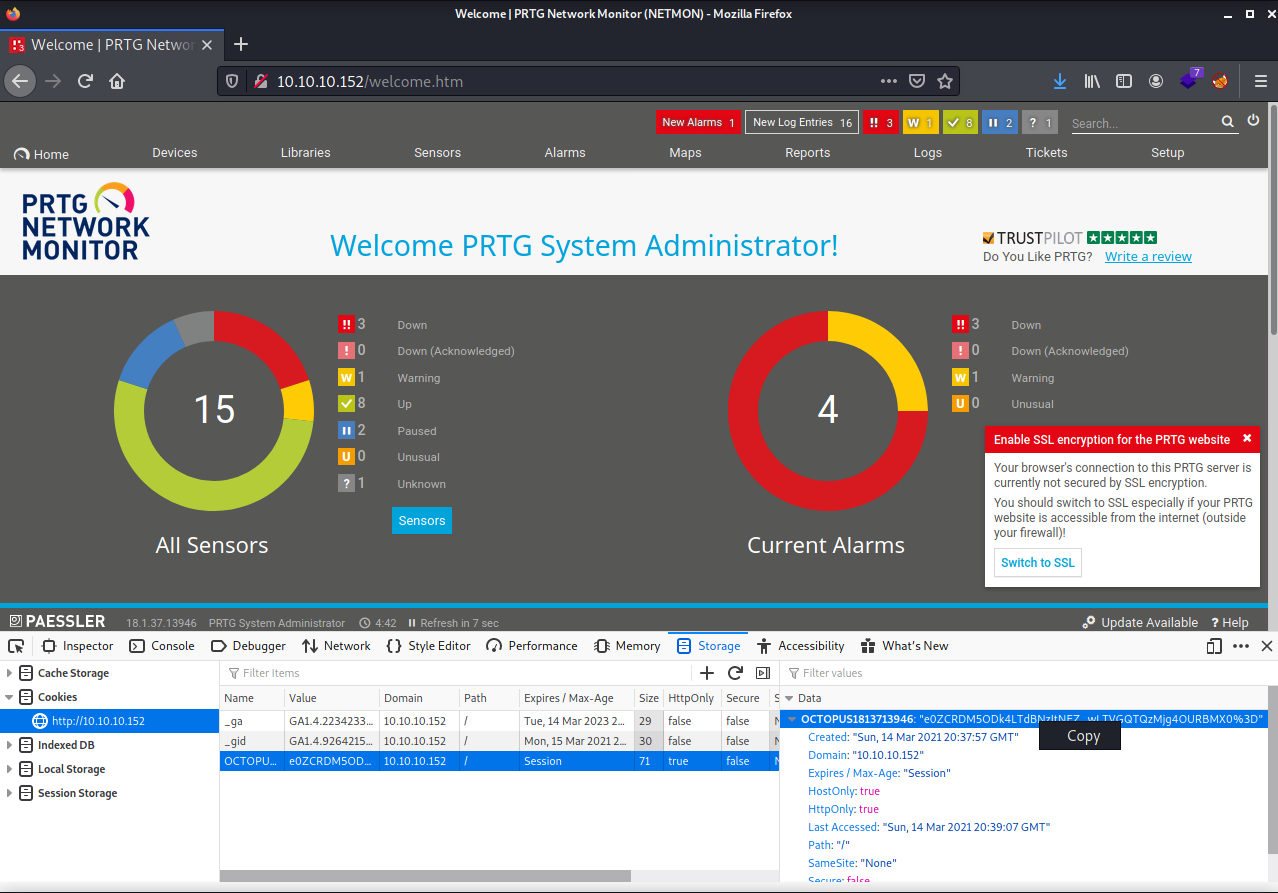Open the tracking protection shield icon
Viewport: 1278px width, 893px height.
point(232,81)
